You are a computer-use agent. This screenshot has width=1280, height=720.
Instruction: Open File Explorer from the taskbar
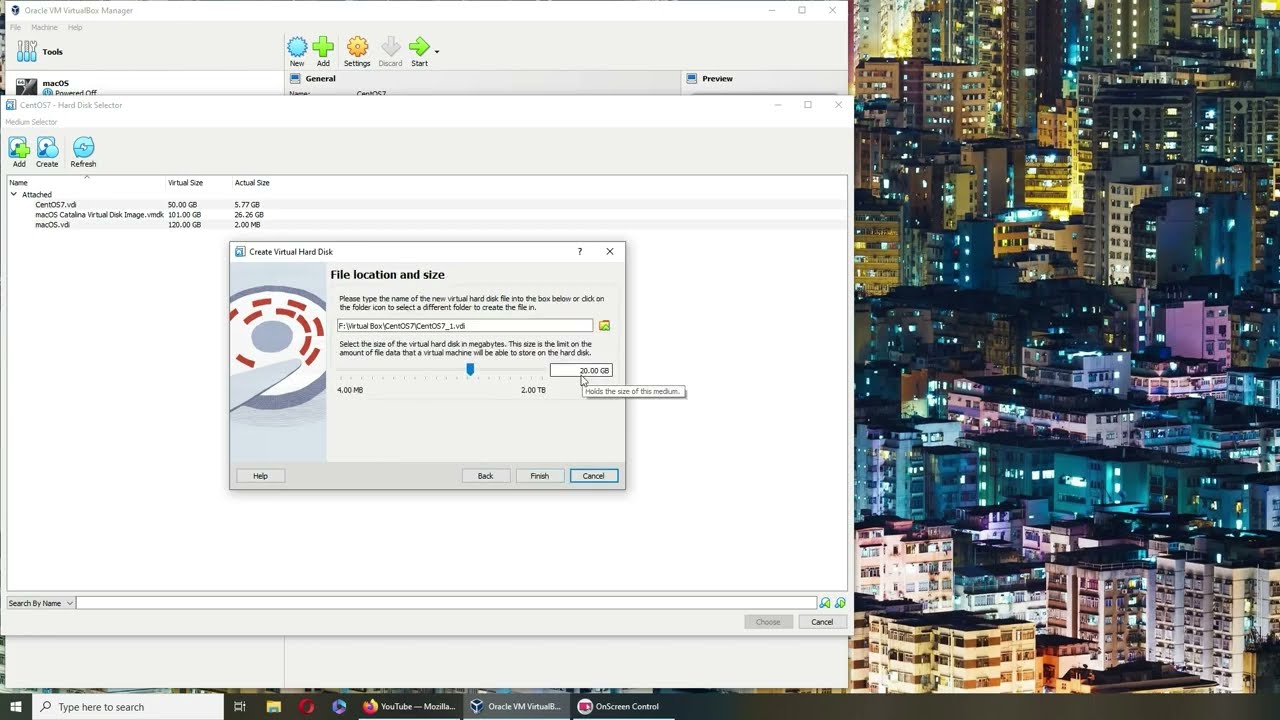click(273, 706)
